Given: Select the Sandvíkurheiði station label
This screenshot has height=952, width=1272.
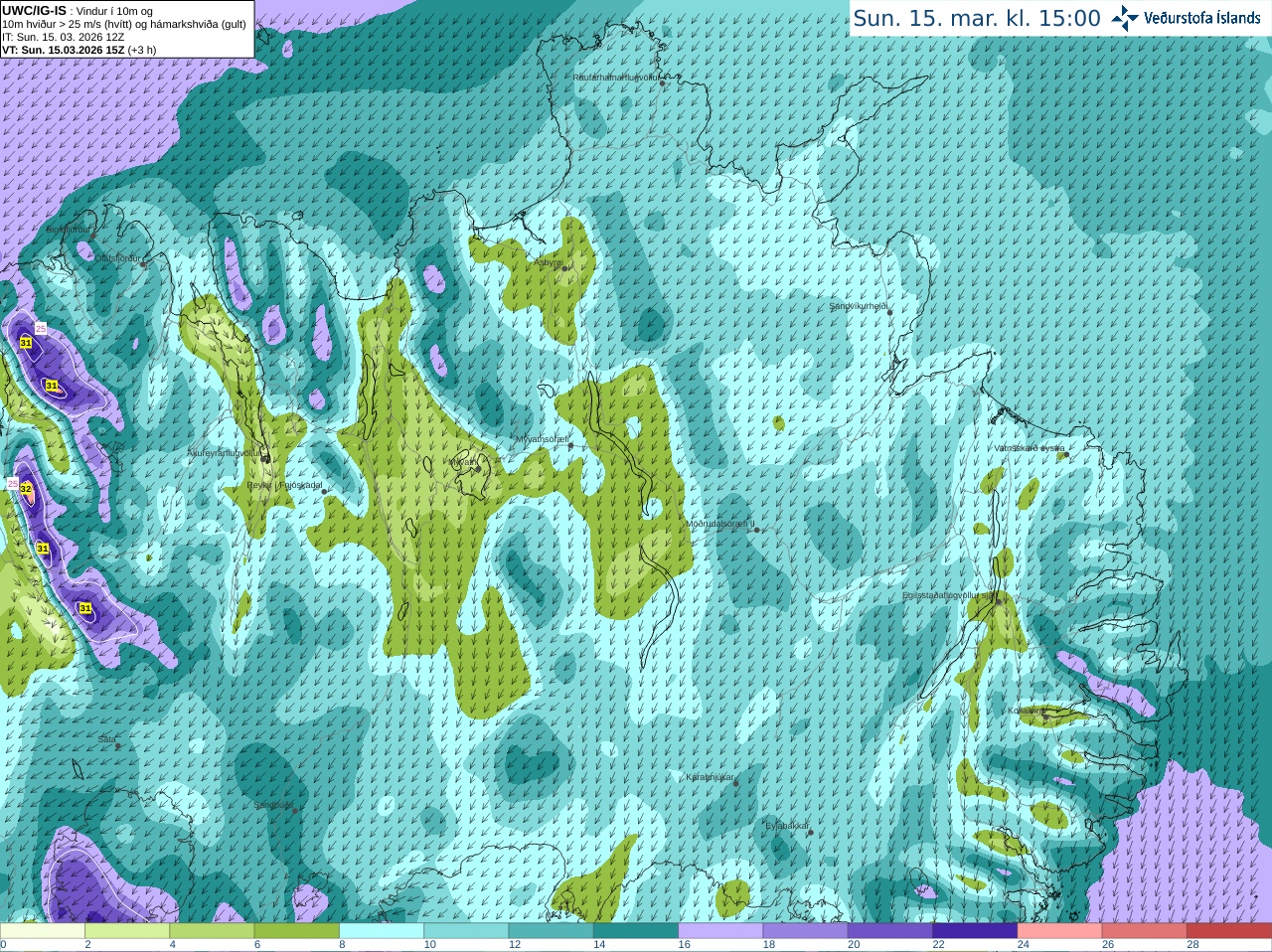Looking at the screenshot, I should 859,306.
